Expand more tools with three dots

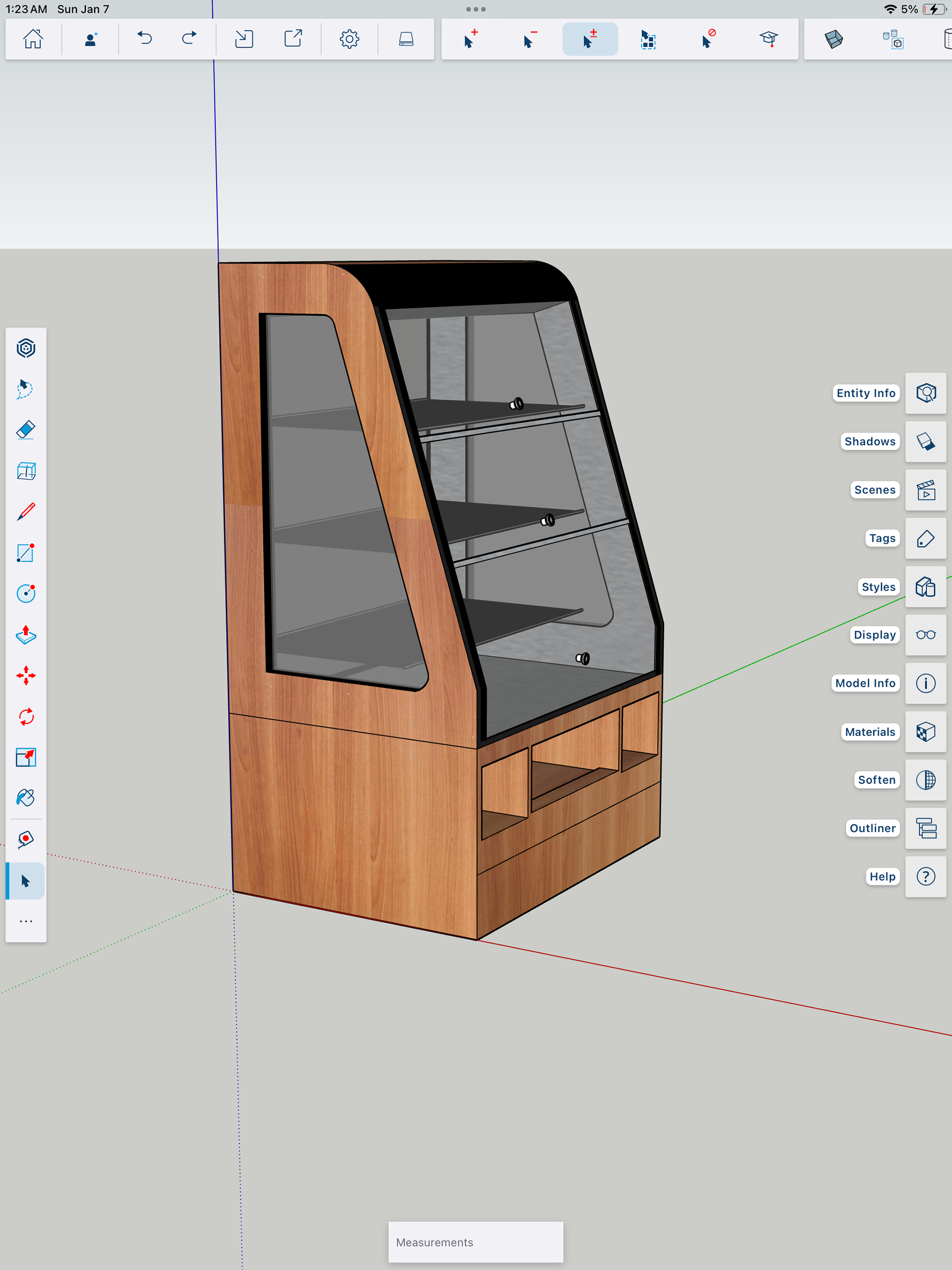(26, 921)
